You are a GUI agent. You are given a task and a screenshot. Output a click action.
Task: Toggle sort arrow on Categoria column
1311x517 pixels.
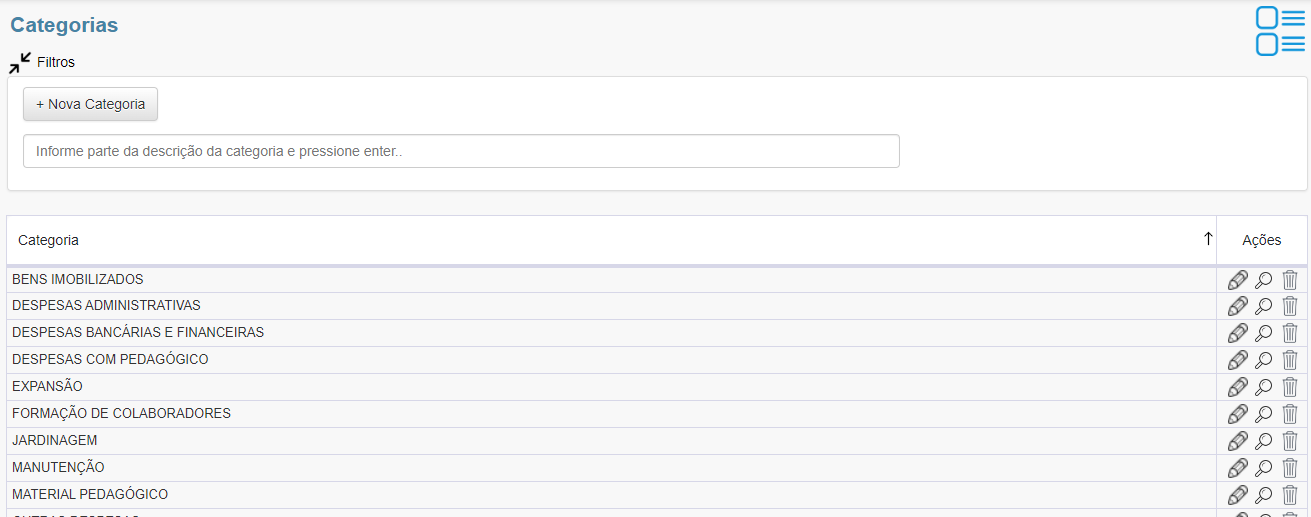[1208, 239]
